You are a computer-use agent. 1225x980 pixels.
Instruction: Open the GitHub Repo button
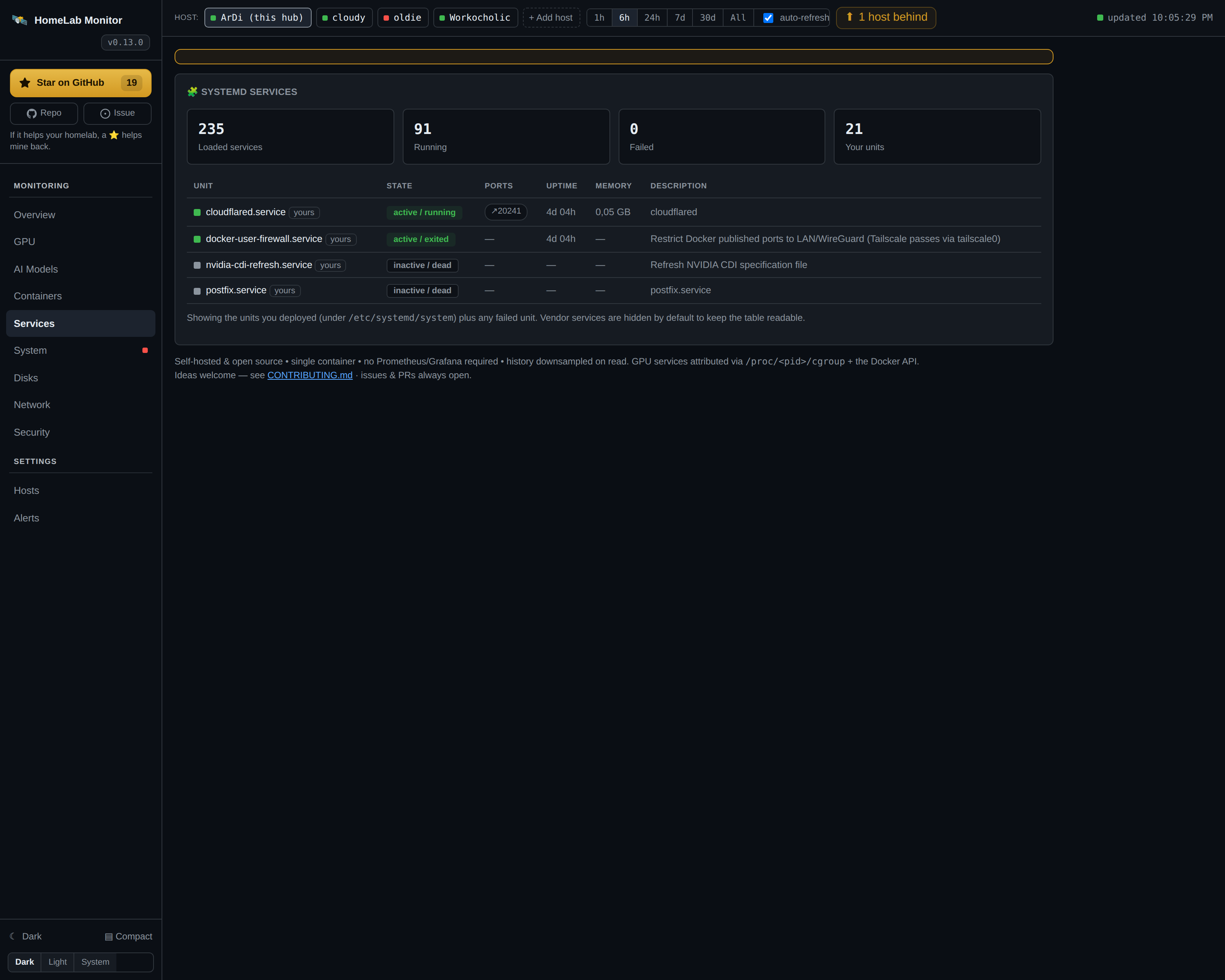point(44,113)
